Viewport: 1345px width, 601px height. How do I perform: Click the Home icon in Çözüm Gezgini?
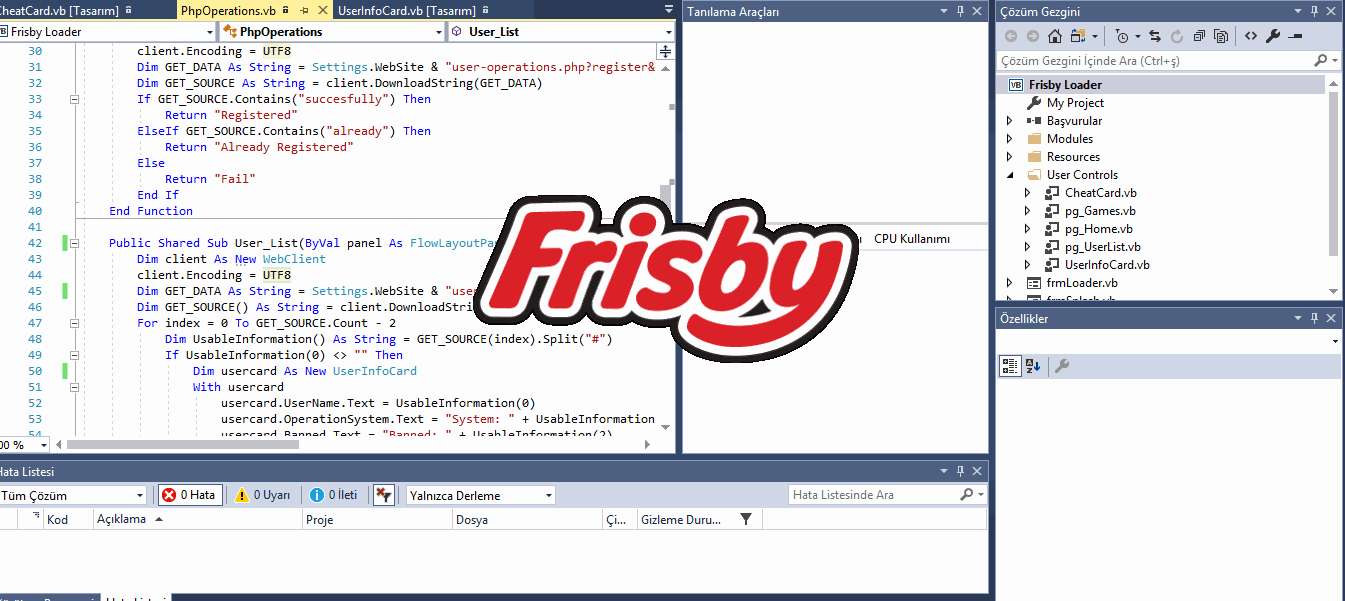1055,36
